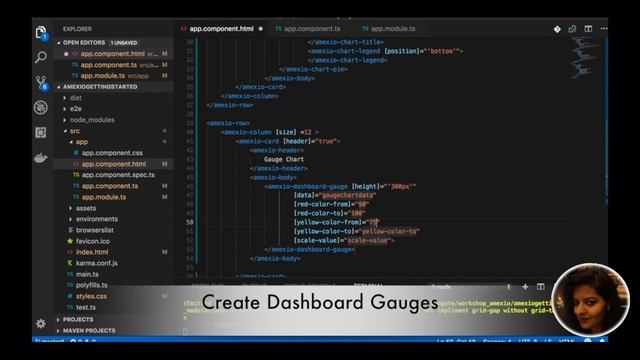Open app.component.html in Open Editors list
Image resolution: width=640 pixels, height=360 pixels.
pyautogui.click(x=112, y=54)
